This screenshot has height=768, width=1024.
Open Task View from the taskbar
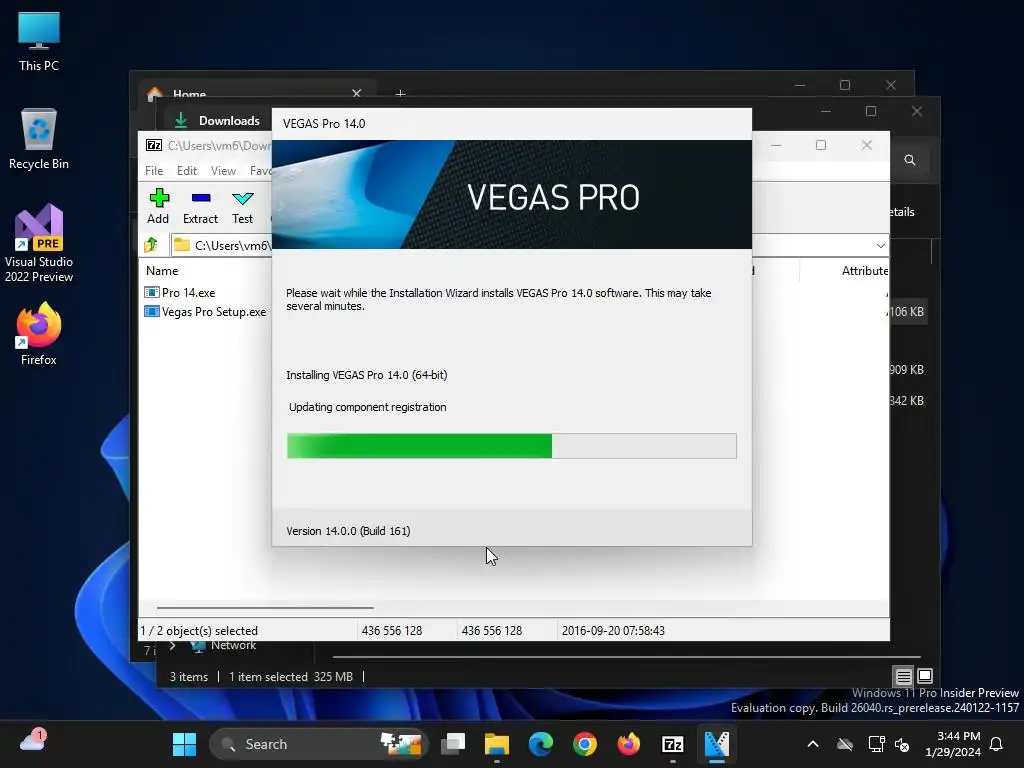click(453, 744)
